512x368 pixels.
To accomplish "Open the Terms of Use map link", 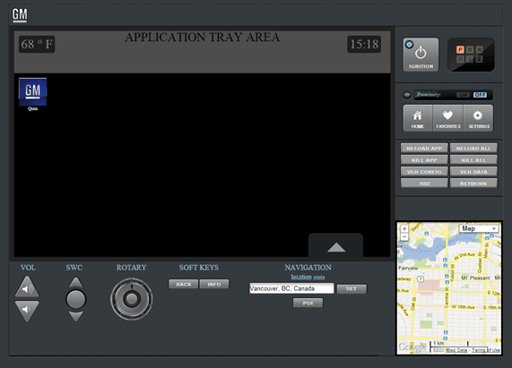I will 486,350.
